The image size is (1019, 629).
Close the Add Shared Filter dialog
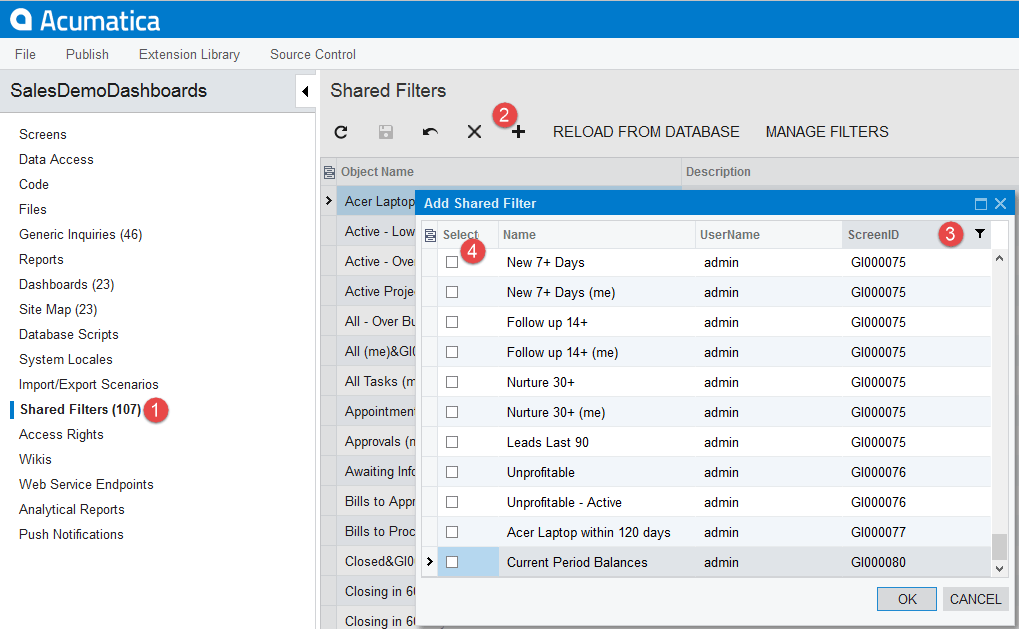point(1001,203)
